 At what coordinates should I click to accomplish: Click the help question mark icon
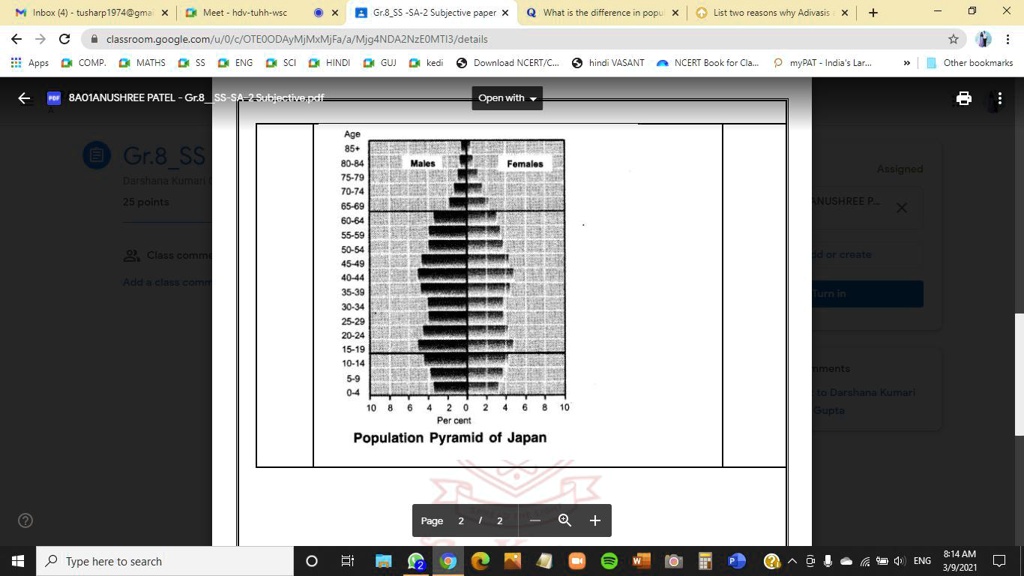point(24,520)
